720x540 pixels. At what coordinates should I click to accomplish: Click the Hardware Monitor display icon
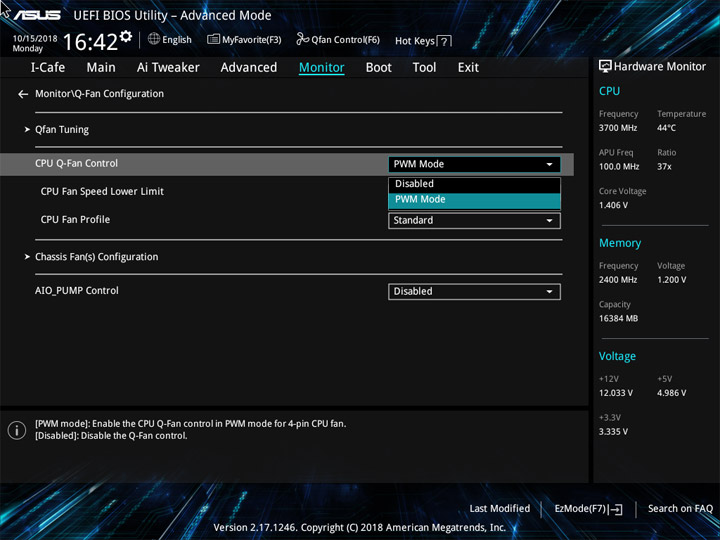(x=605, y=67)
